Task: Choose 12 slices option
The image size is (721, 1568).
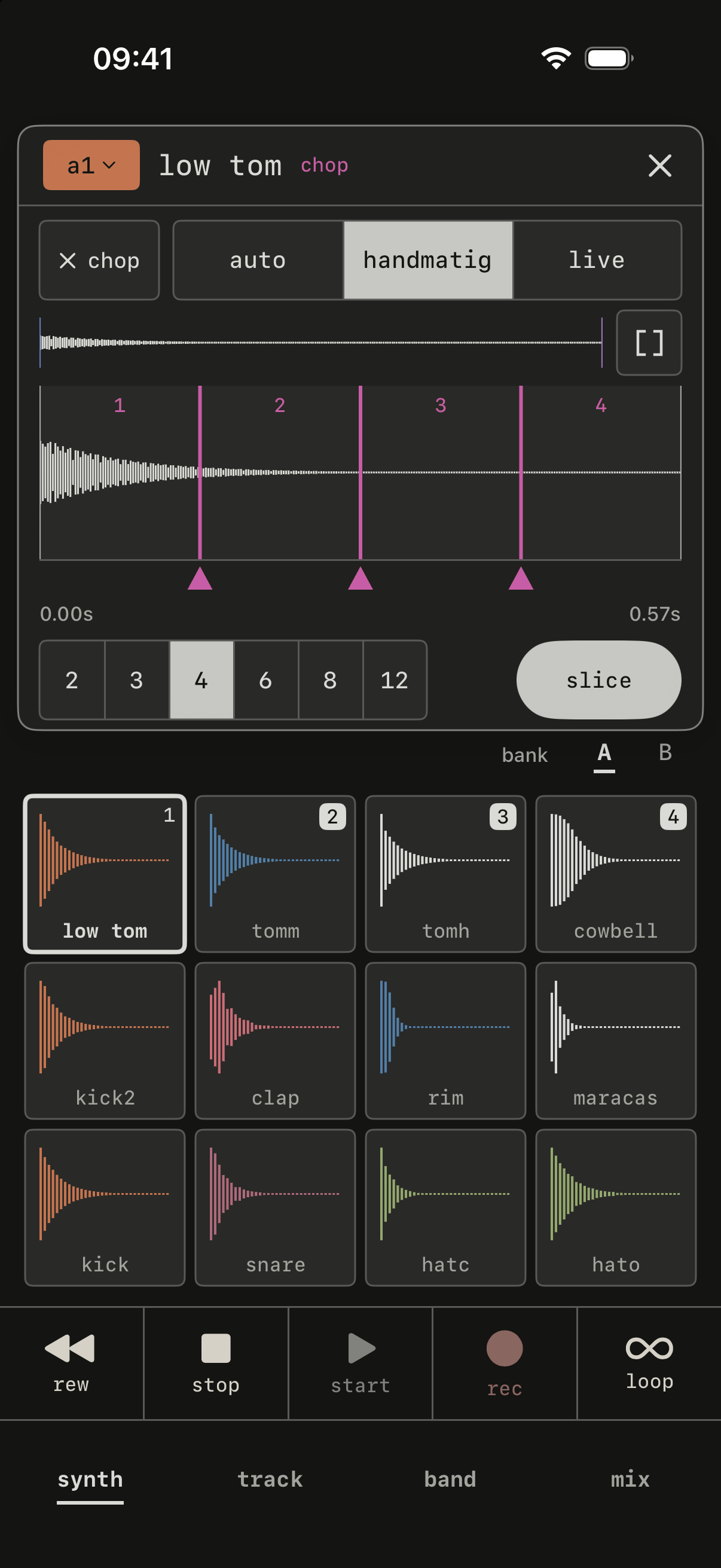Action: tap(394, 680)
